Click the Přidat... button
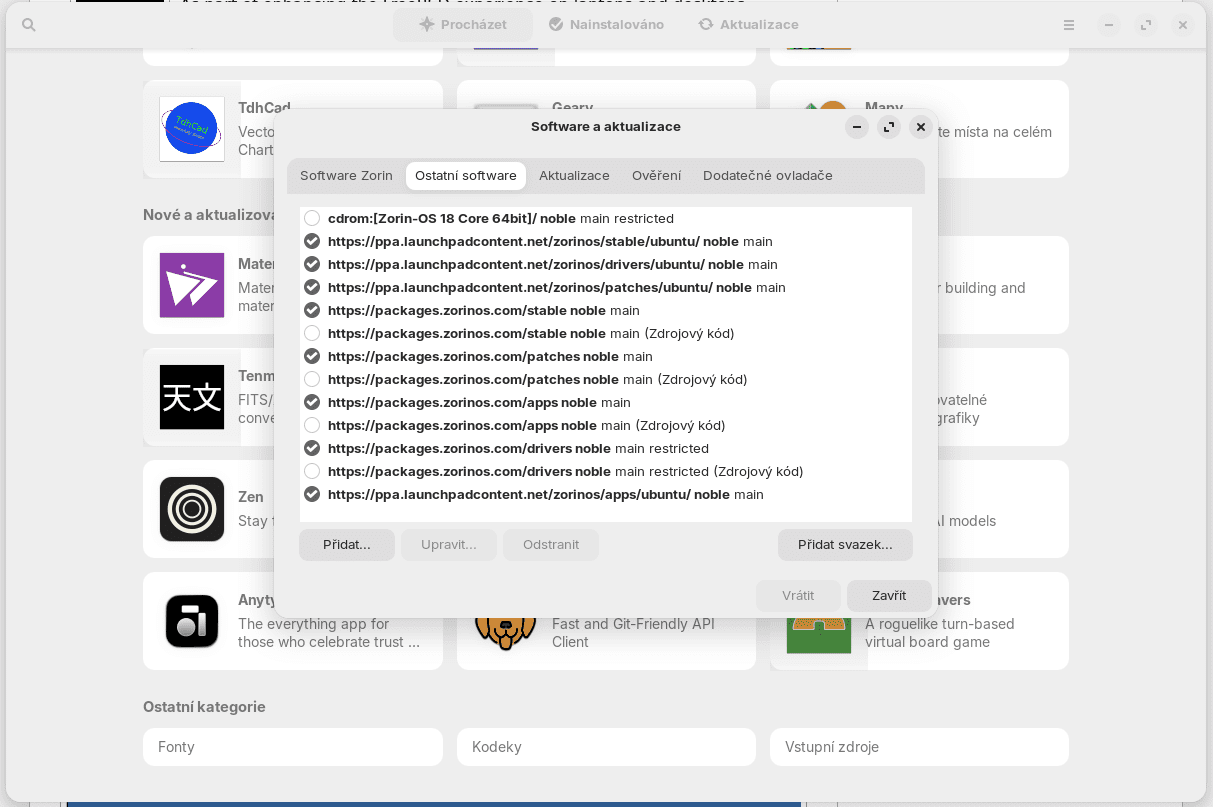 [347, 545]
